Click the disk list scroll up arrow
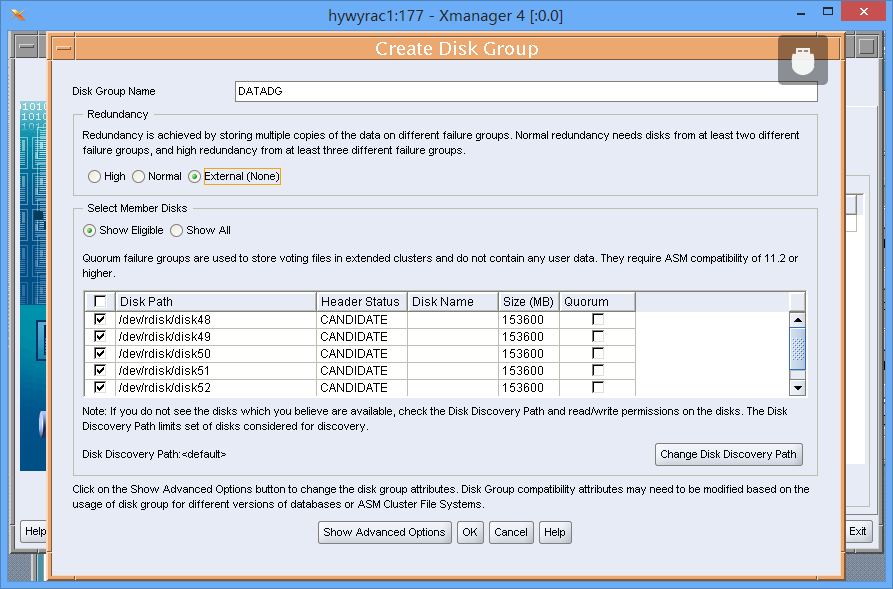893x589 pixels. (x=798, y=320)
